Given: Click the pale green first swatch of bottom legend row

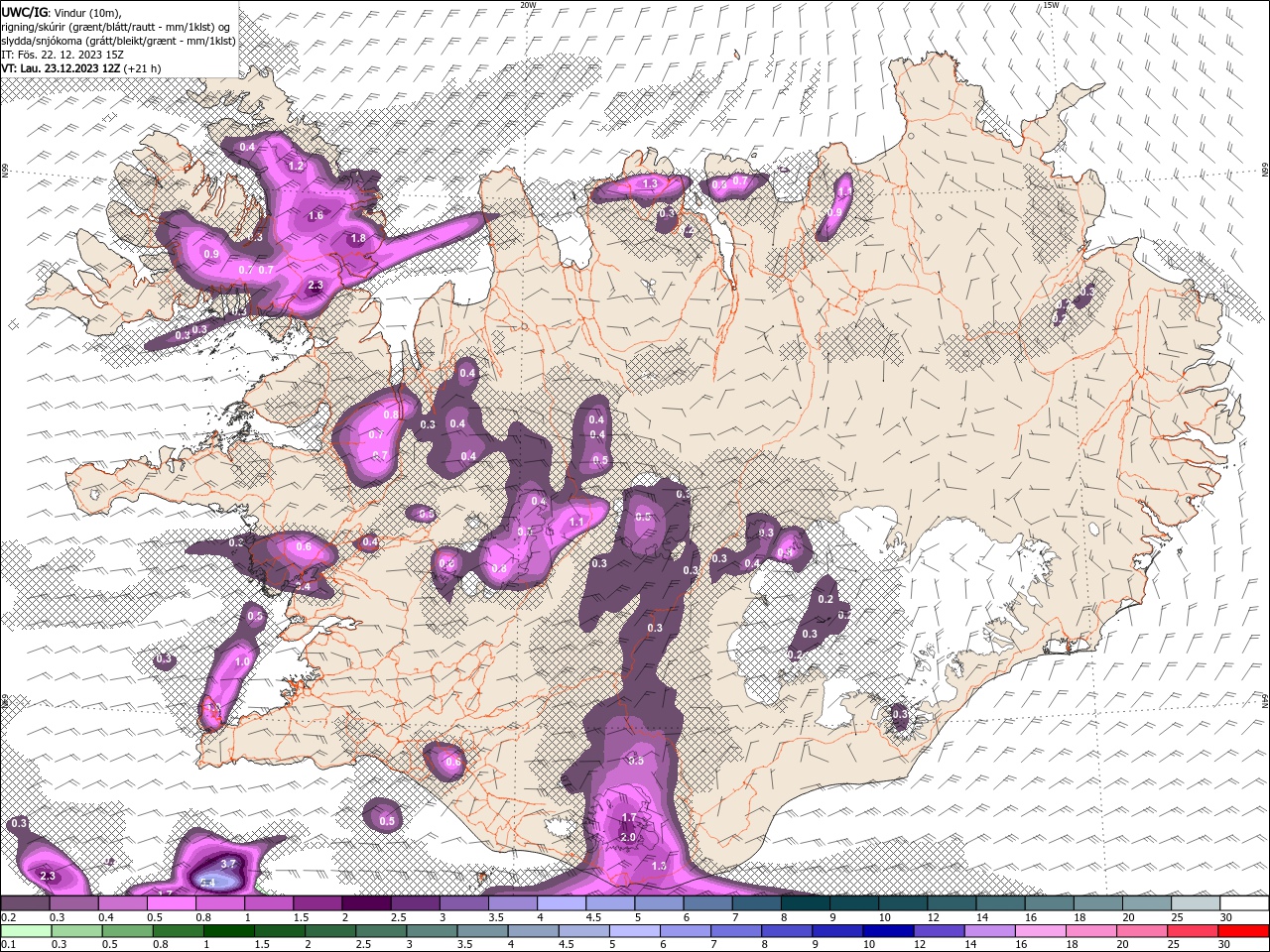Looking at the screenshot, I should click(x=25, y=931).
